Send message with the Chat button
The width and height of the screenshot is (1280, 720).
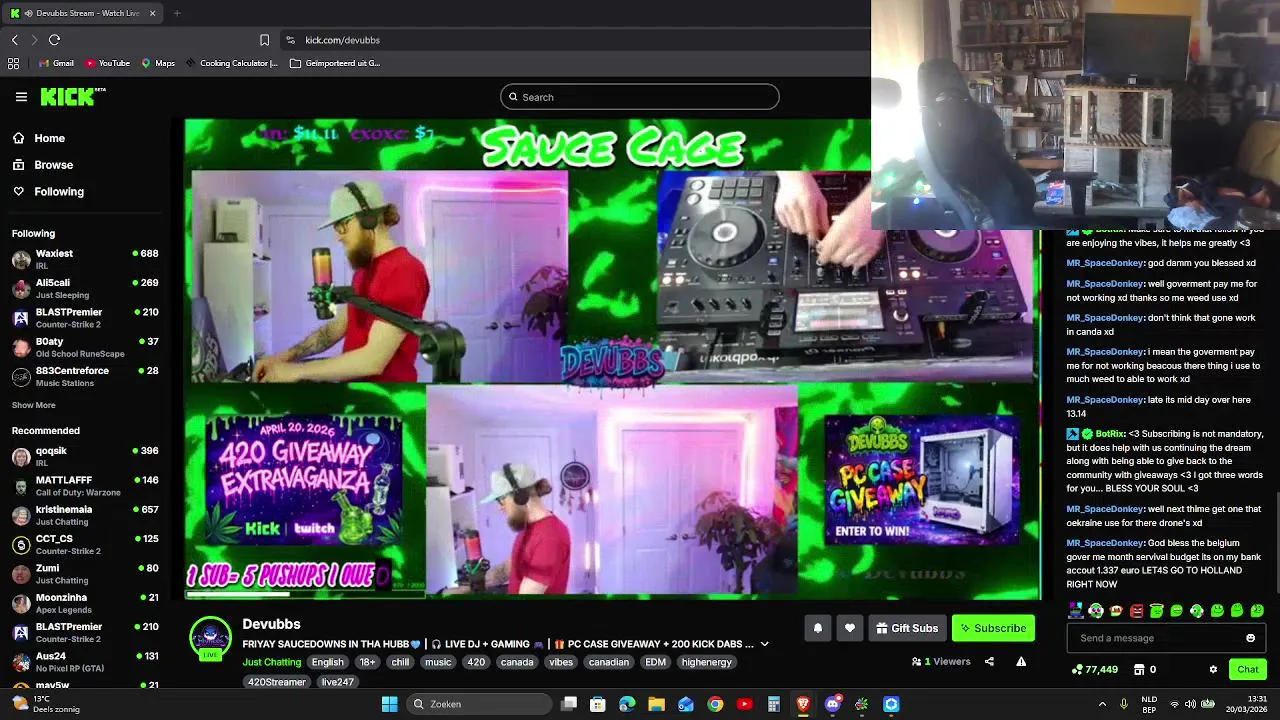(1248, 669)
